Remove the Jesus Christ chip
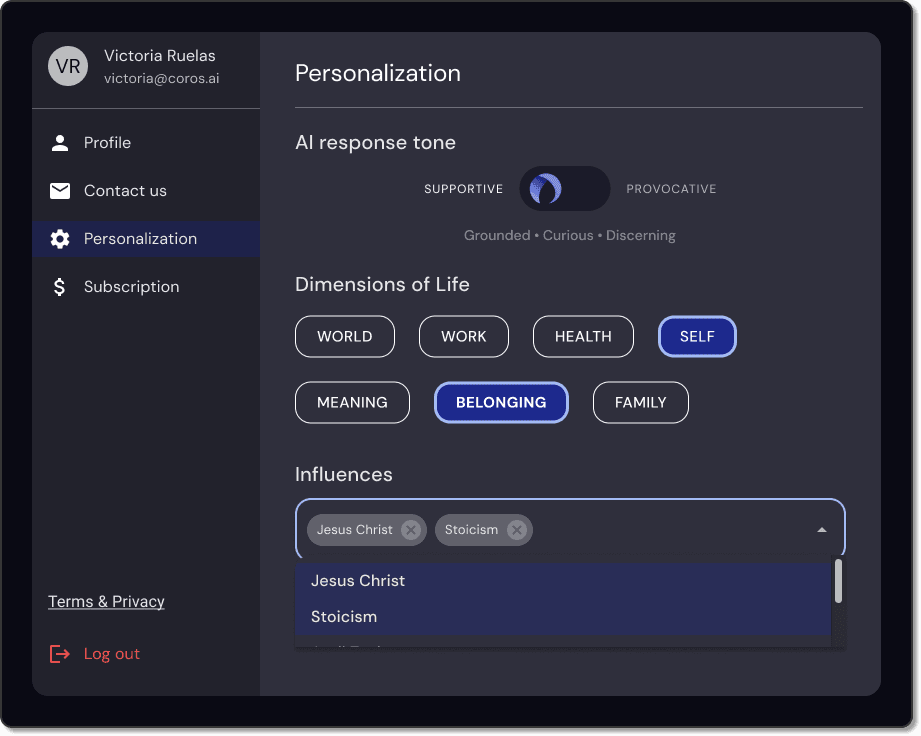Viewport: 921px width, 736px height. [411, 530]
